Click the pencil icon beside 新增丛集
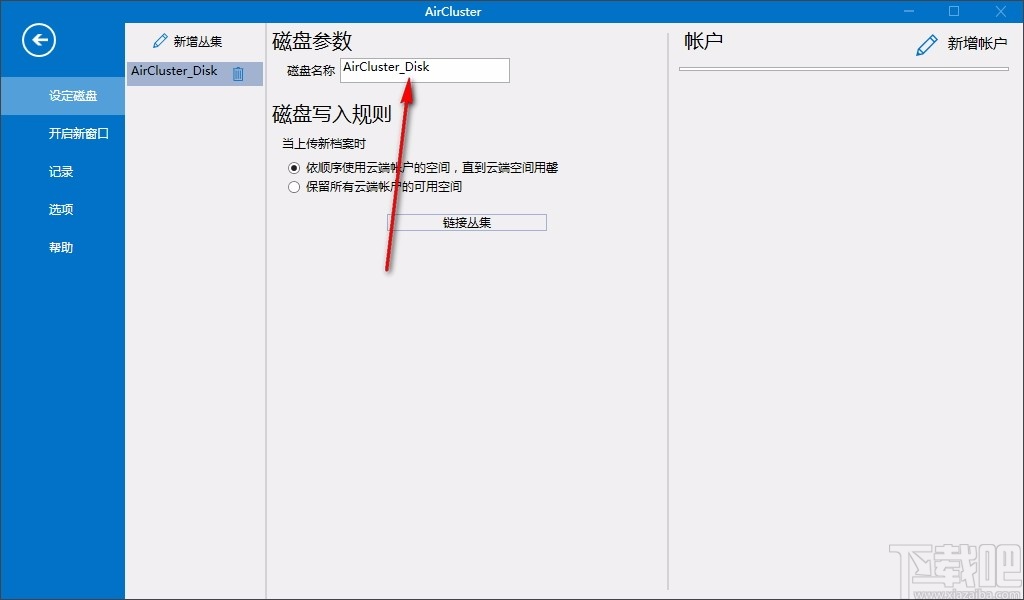This screenshot has width=1024, height=600. point(160,40)
